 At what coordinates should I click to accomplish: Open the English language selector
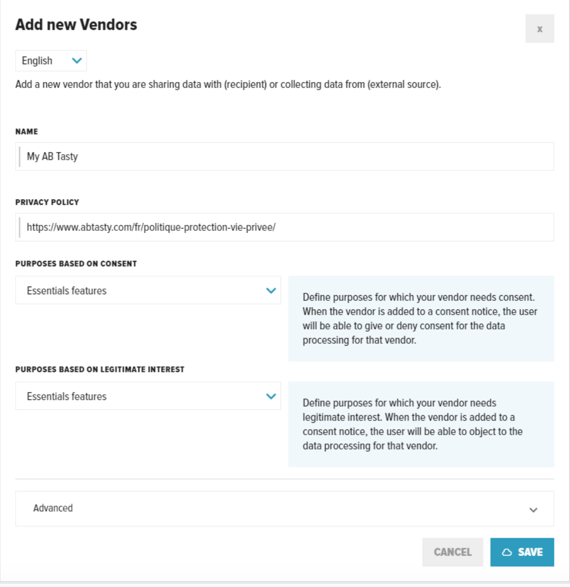tap(51, 61)
